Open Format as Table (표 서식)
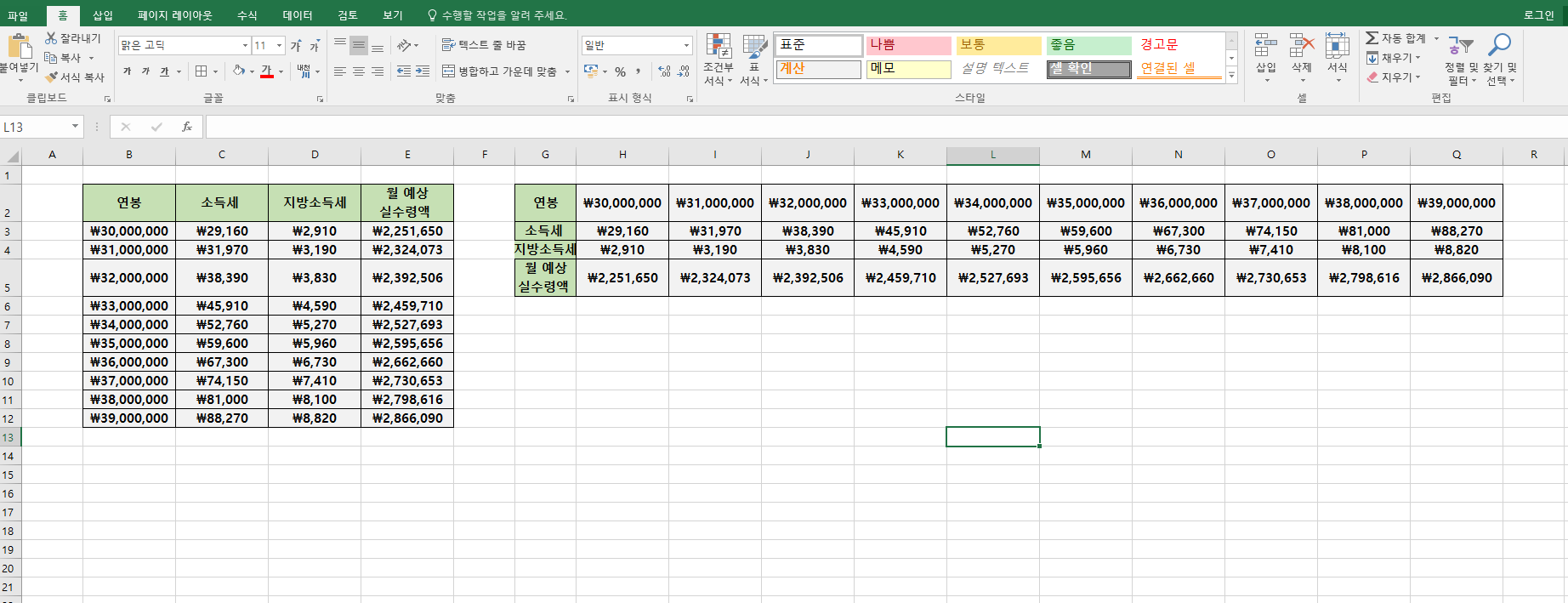 point(754,60)
